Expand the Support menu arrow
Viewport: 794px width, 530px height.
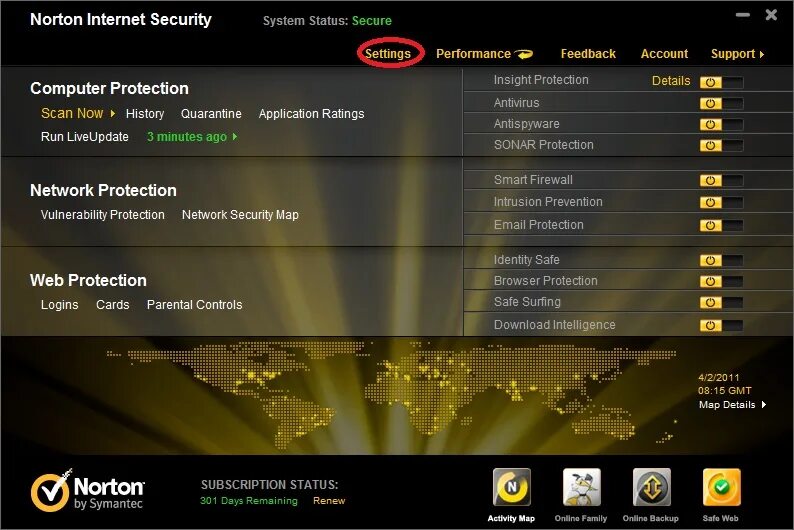(762, 54)
